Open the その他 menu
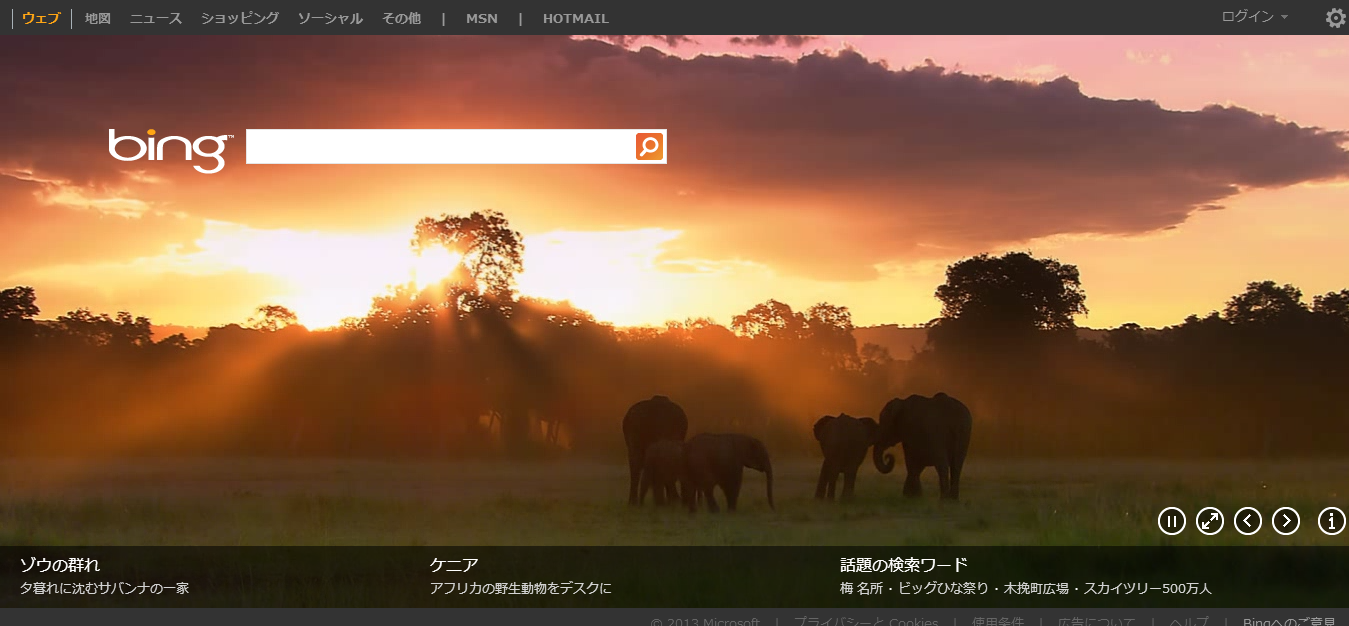This screenshot has height=626, width=1349. tap(401, 18)
